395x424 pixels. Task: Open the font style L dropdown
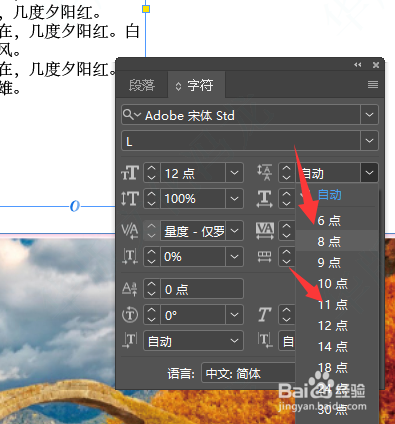[369, 141]
